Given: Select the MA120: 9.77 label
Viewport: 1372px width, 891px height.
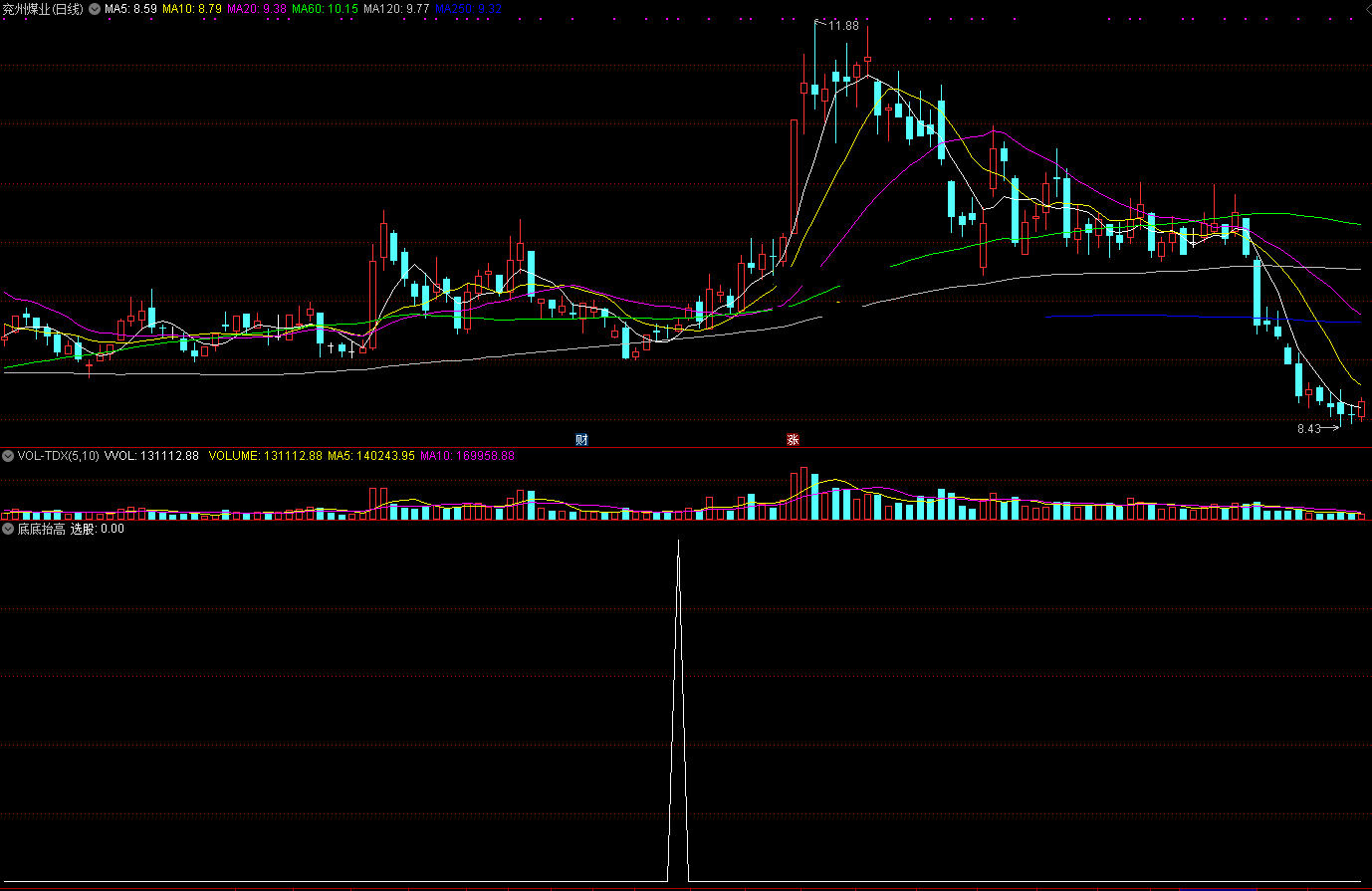Looking at the screenshot, I should click(396, 9).
